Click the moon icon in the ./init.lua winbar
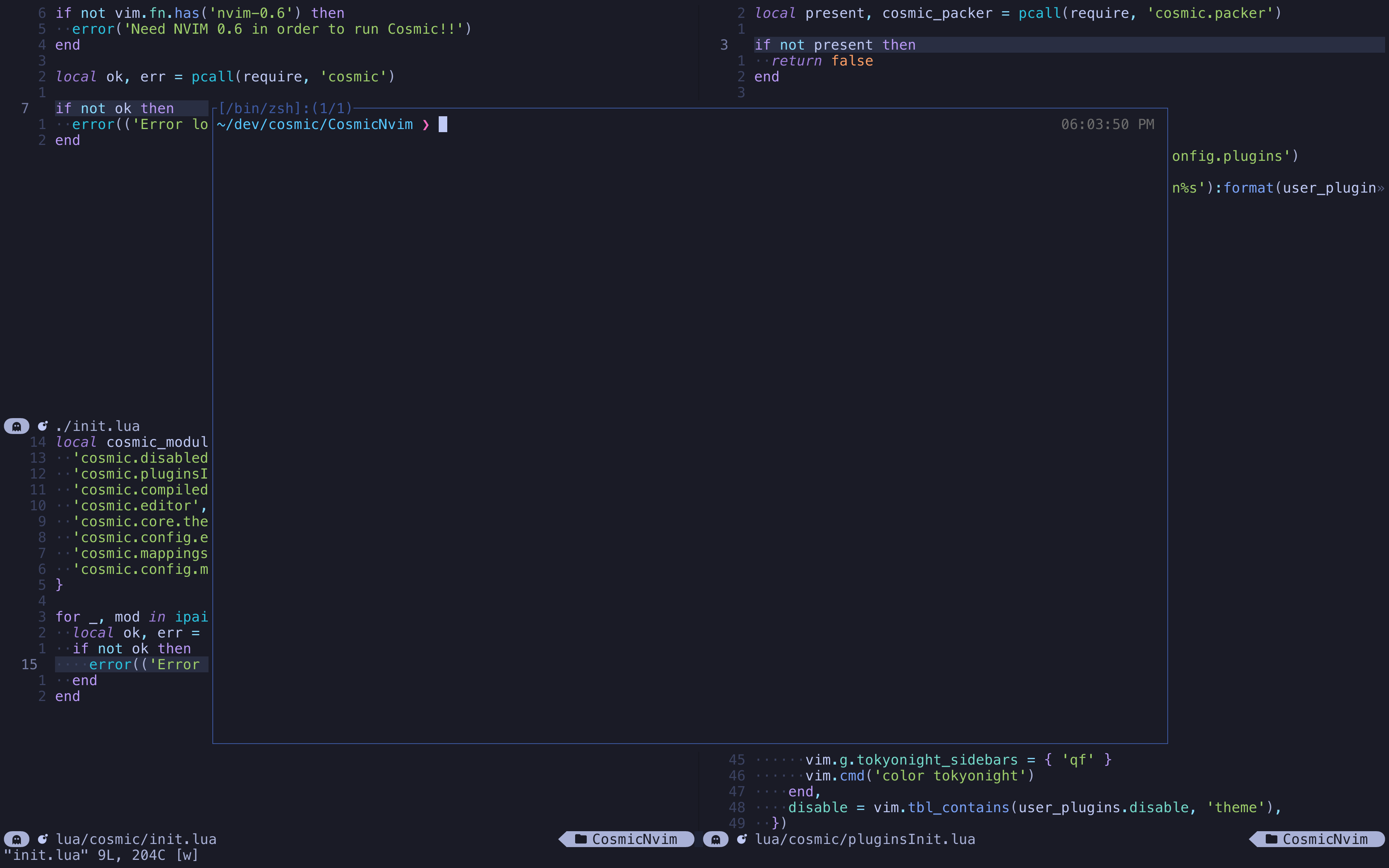This screenshot has width=1389, height=868. coord(43,425)
